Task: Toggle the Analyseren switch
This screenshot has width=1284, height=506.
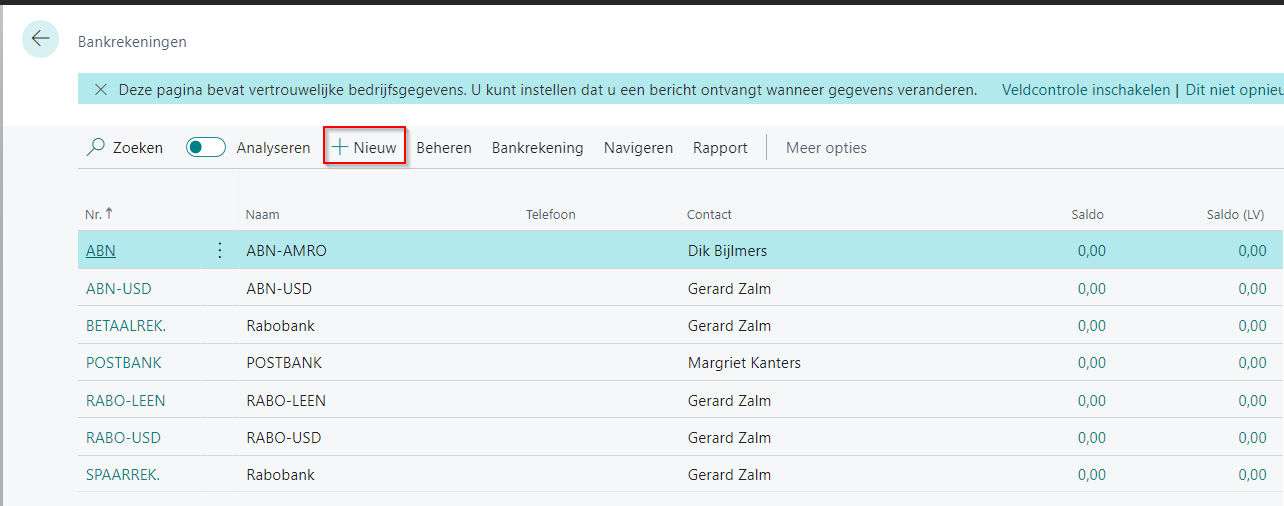Action: tap(206, 148)
